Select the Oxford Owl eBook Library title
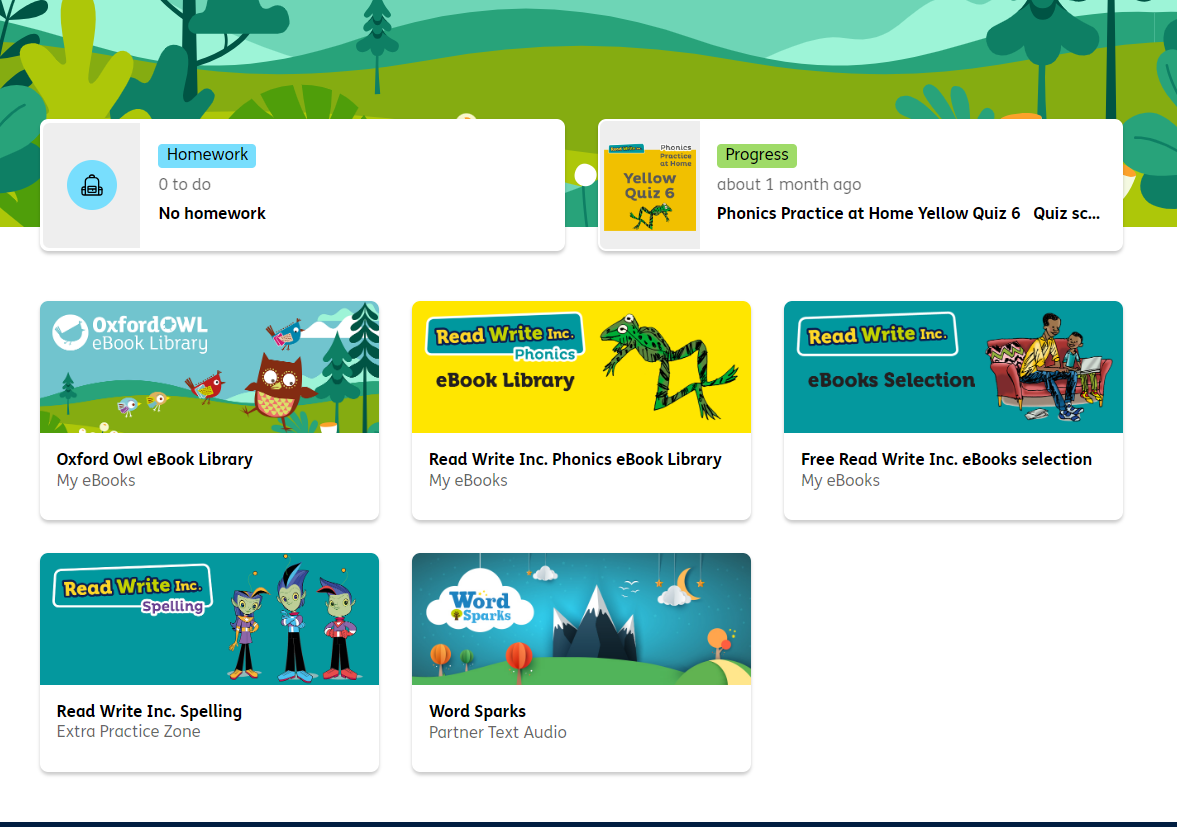The image size is (1177, 827). (x=155, y=459)
